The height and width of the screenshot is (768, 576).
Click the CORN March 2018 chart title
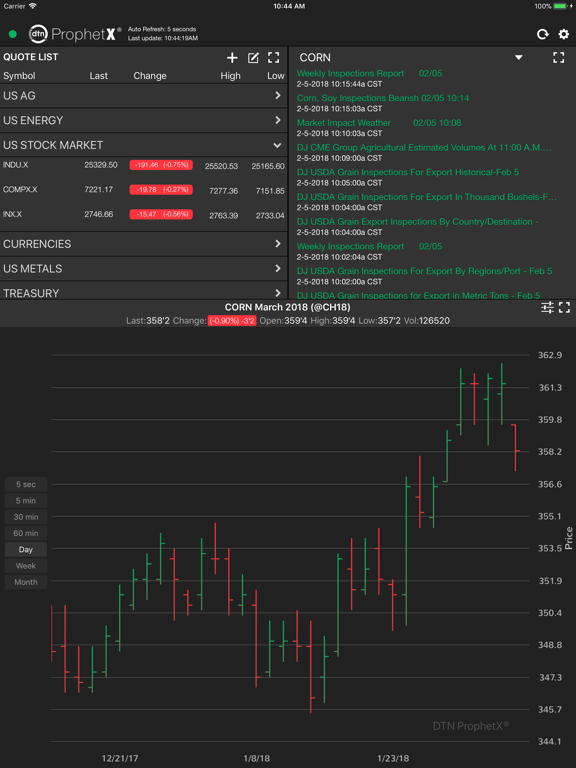click(x=288, y=307)
